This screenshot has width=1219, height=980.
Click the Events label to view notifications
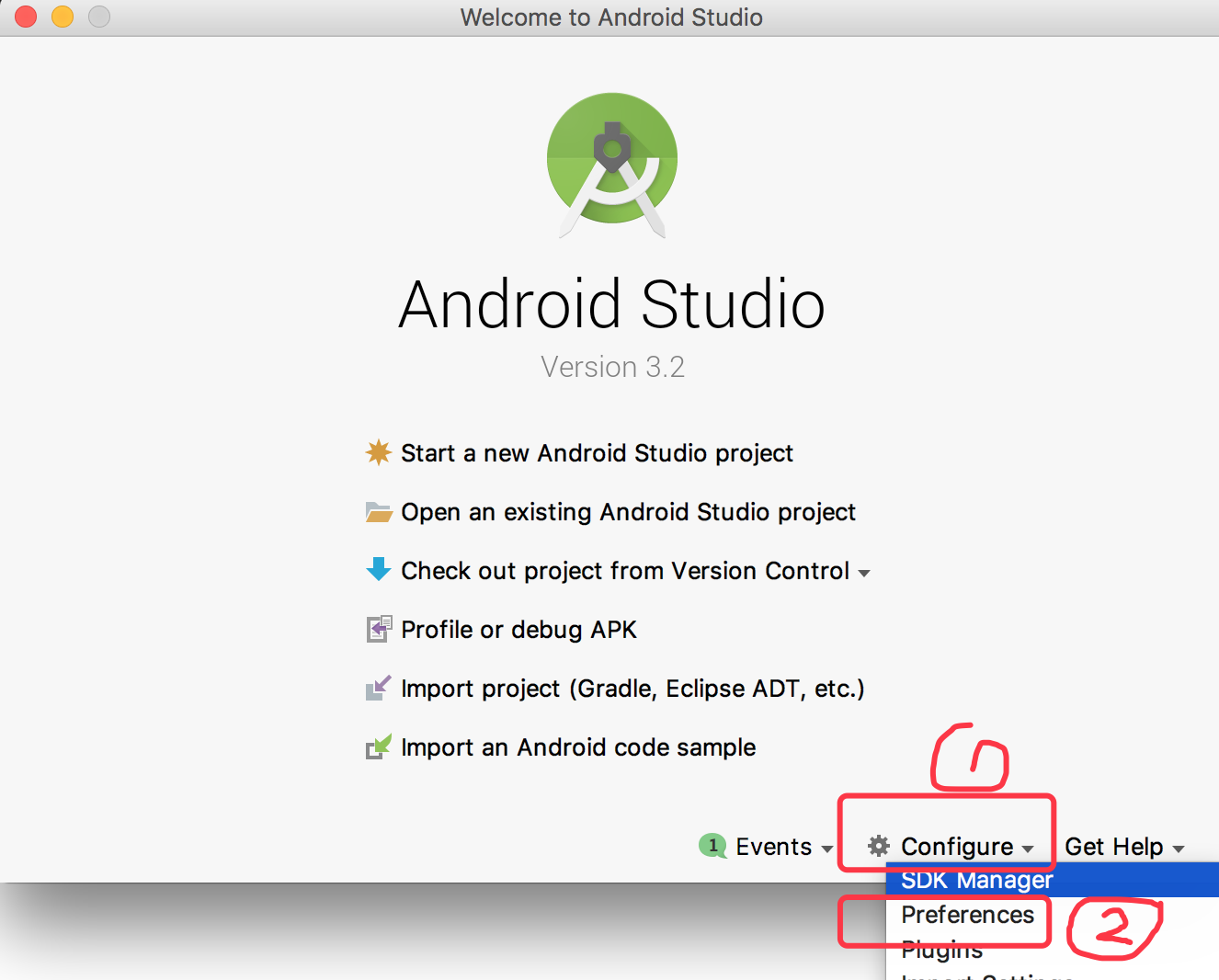773,846
